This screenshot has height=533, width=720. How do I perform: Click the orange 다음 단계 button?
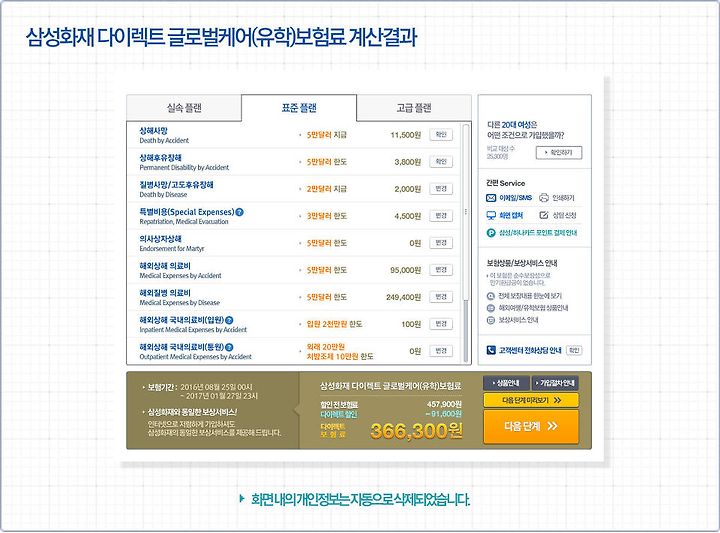pos(531,426)
